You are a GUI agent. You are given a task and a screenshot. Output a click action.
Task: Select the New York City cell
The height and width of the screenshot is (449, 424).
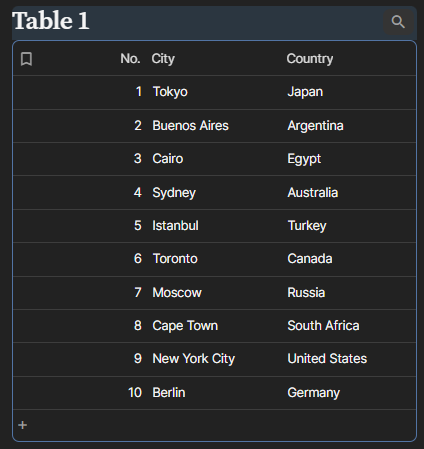pos(194,359)
